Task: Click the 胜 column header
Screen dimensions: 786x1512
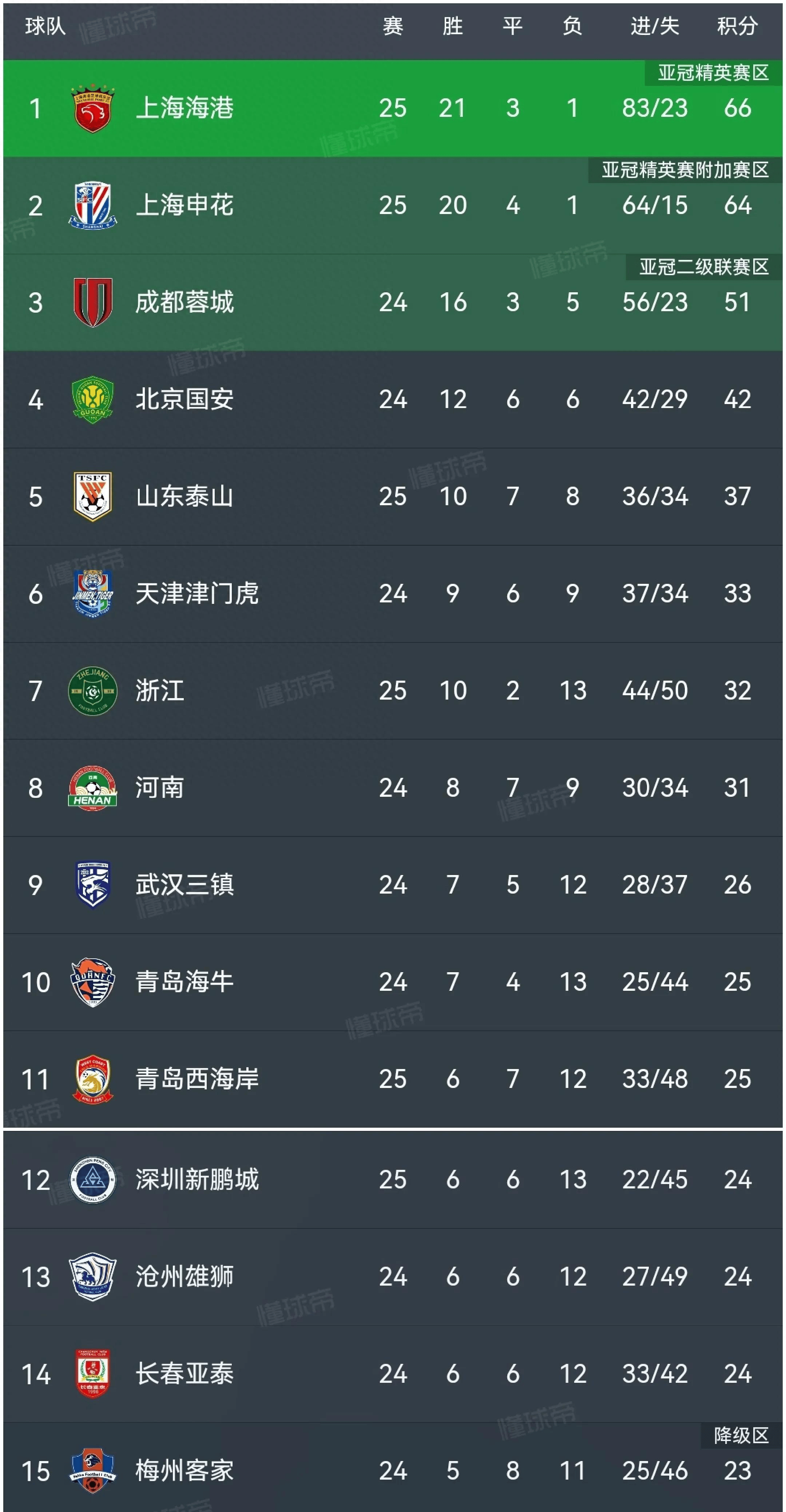Action: [453, 27]
